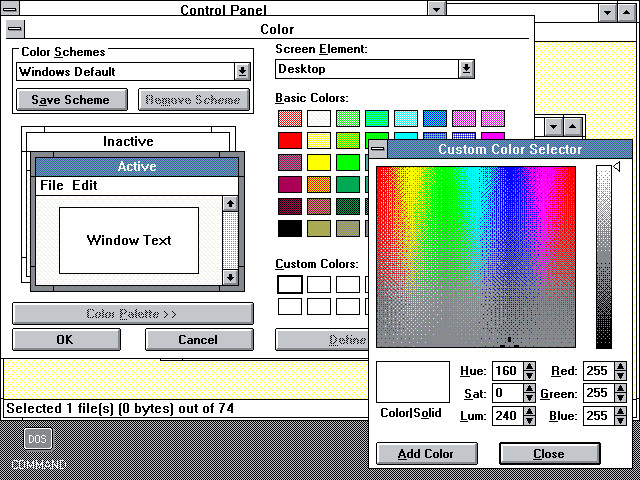
Task: Click the Sat value field
Action: point(507,393)
